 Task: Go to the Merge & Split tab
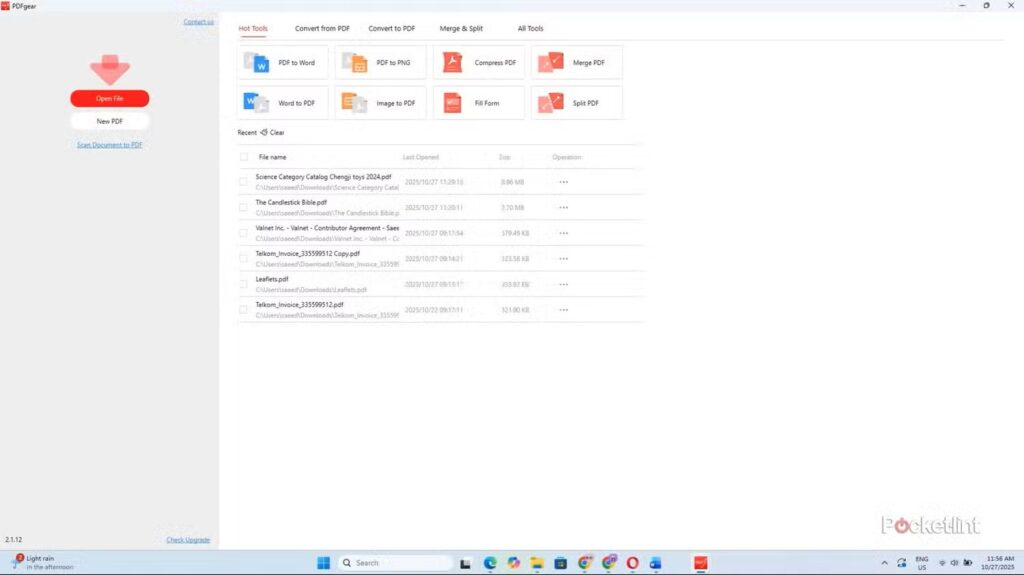click(461, 29)
